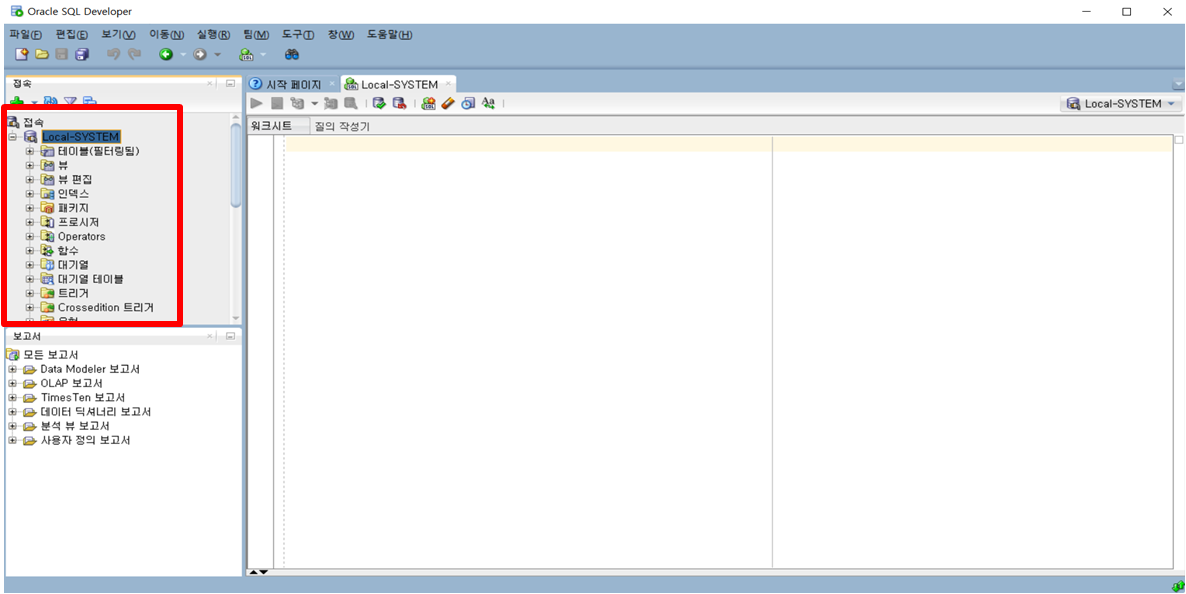This screenshot has width=1186, height=594.
Task: Click the Undo arrow icon
Action: (x=113, y=54)
